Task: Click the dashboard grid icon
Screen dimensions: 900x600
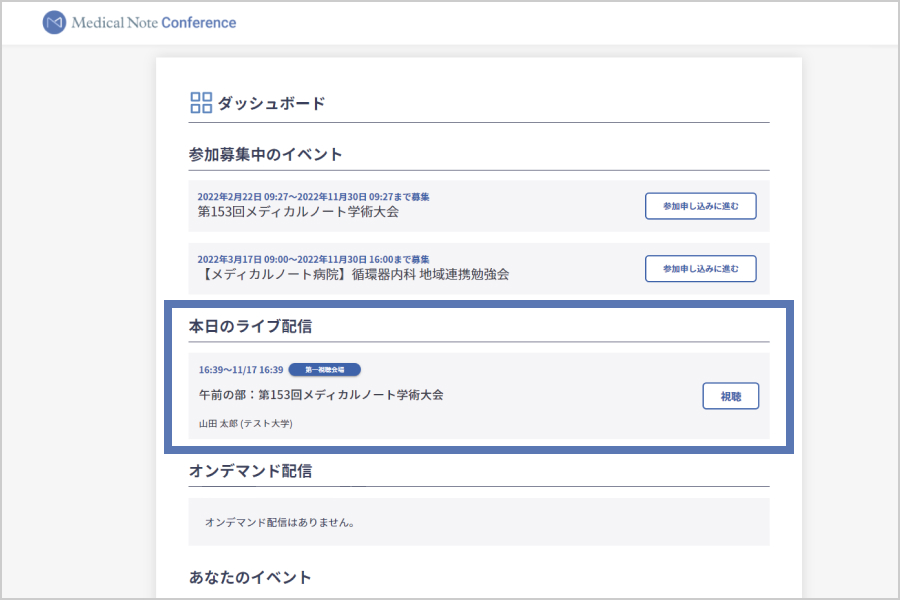Action: click(201, 103)
